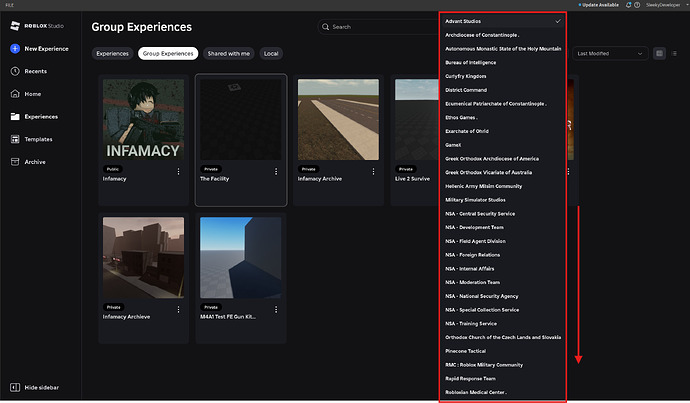The image size is (690, 403).
Task: Select NSA - Development Team
Action: (503, 227)
